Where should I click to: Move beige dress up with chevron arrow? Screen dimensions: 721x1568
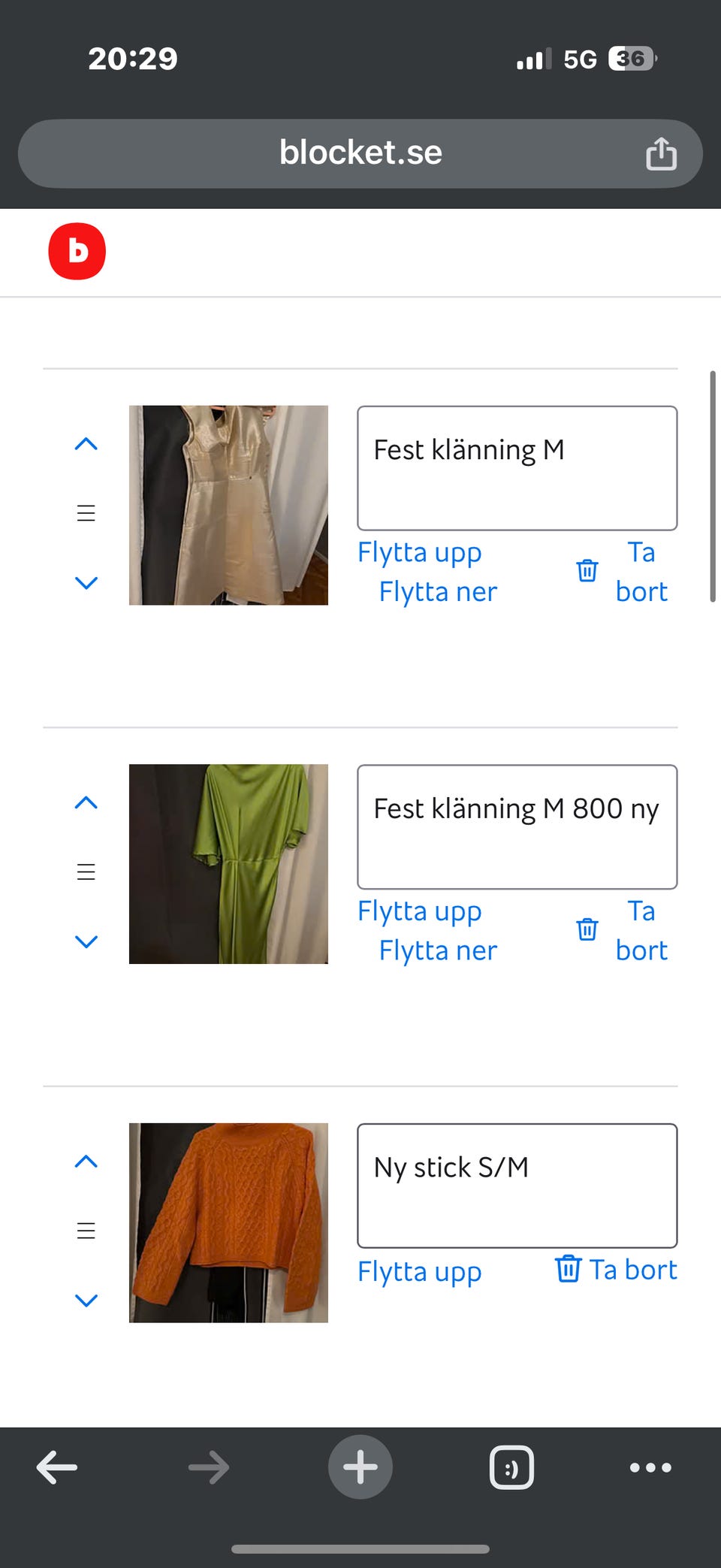[86, 444]
